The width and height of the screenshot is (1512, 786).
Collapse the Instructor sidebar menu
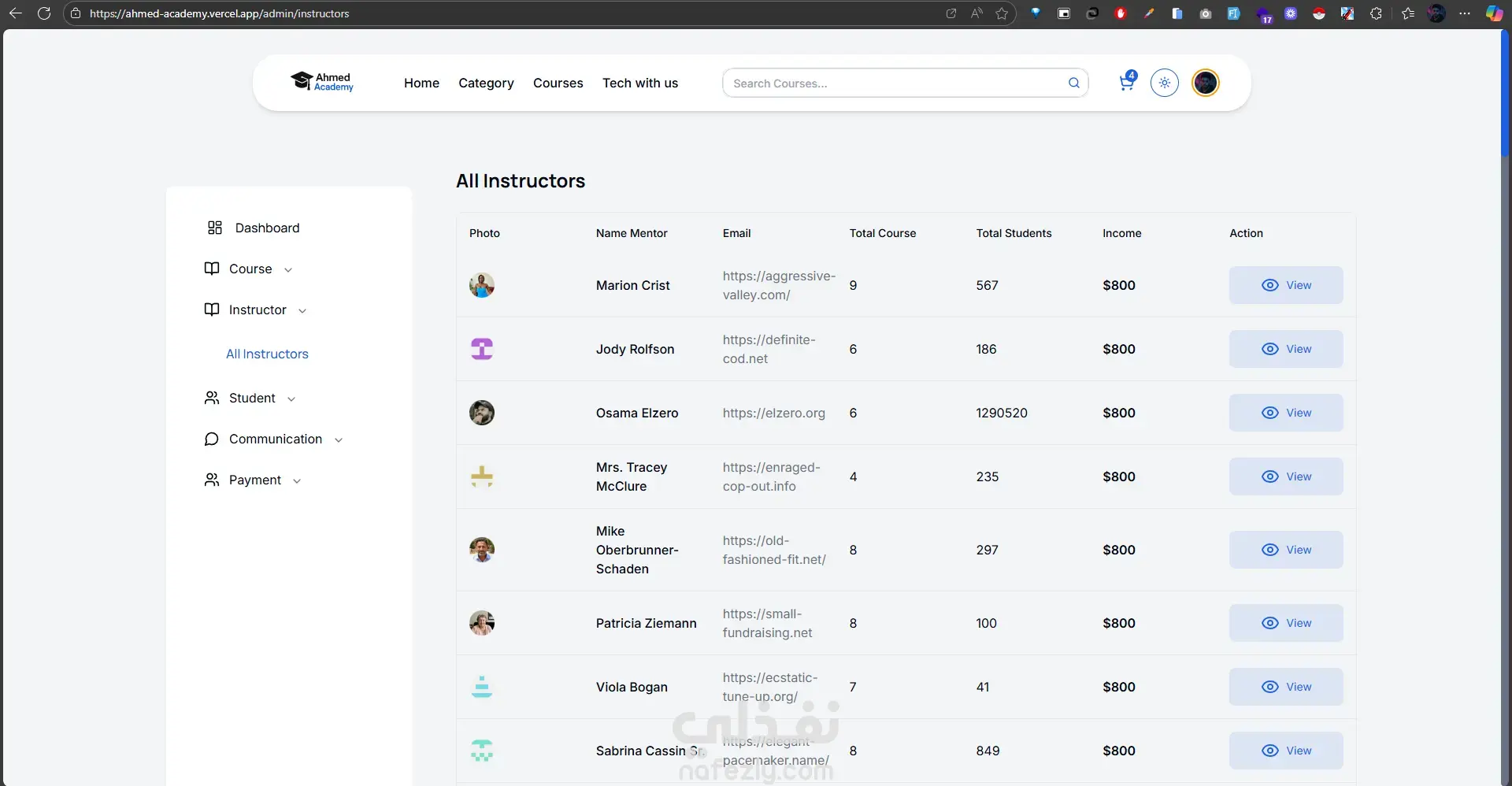[x=255, y=310]
